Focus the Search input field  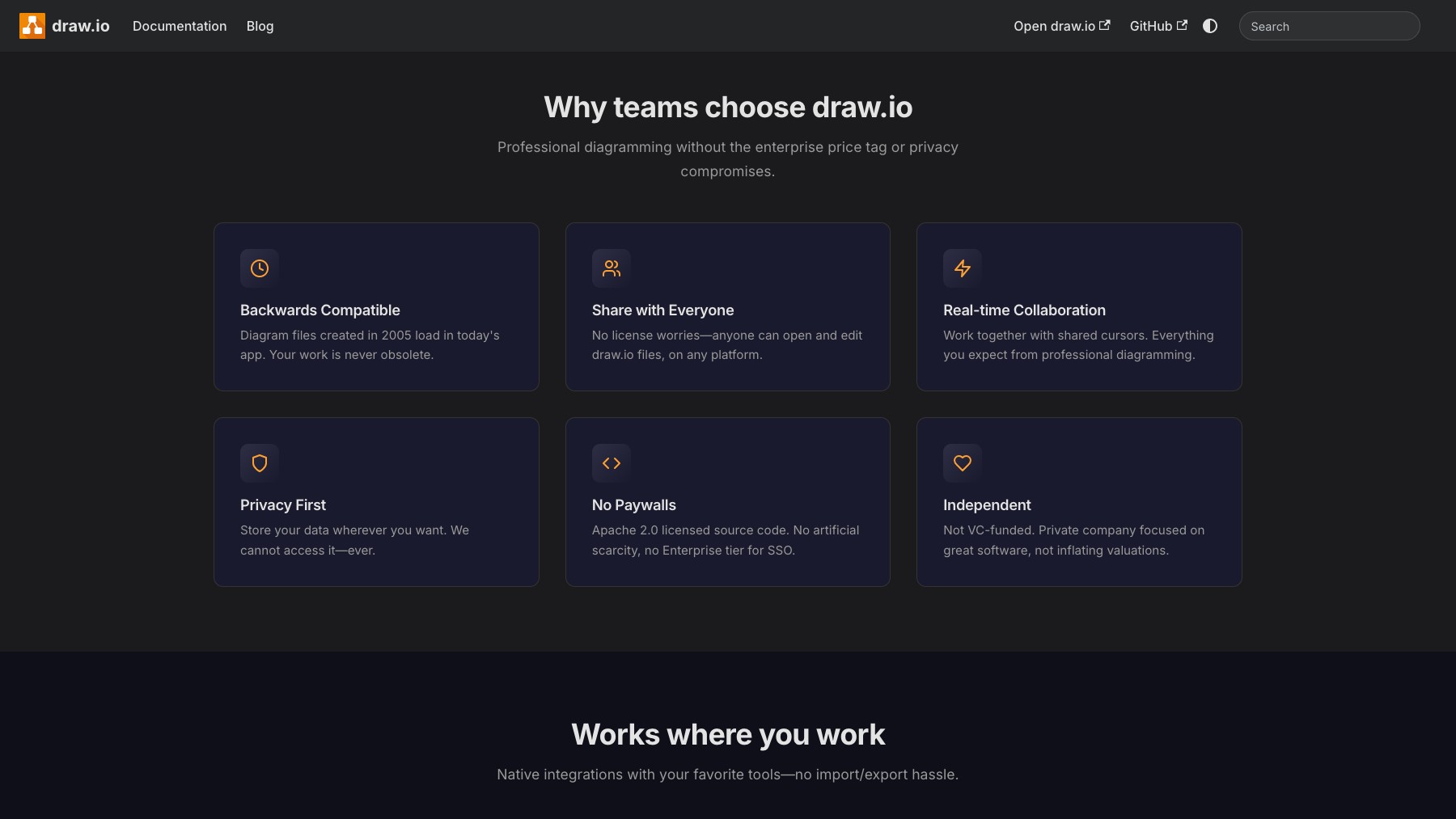point(1329,26)
